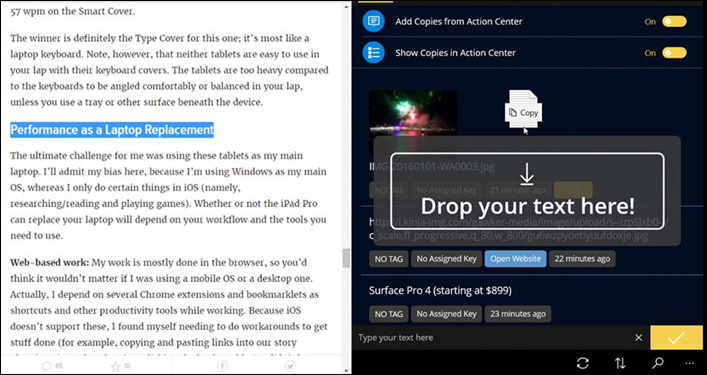Confirm text with the yellow checkmark button
This screenshot has width=707, height=375.
(x=676, y=338)
